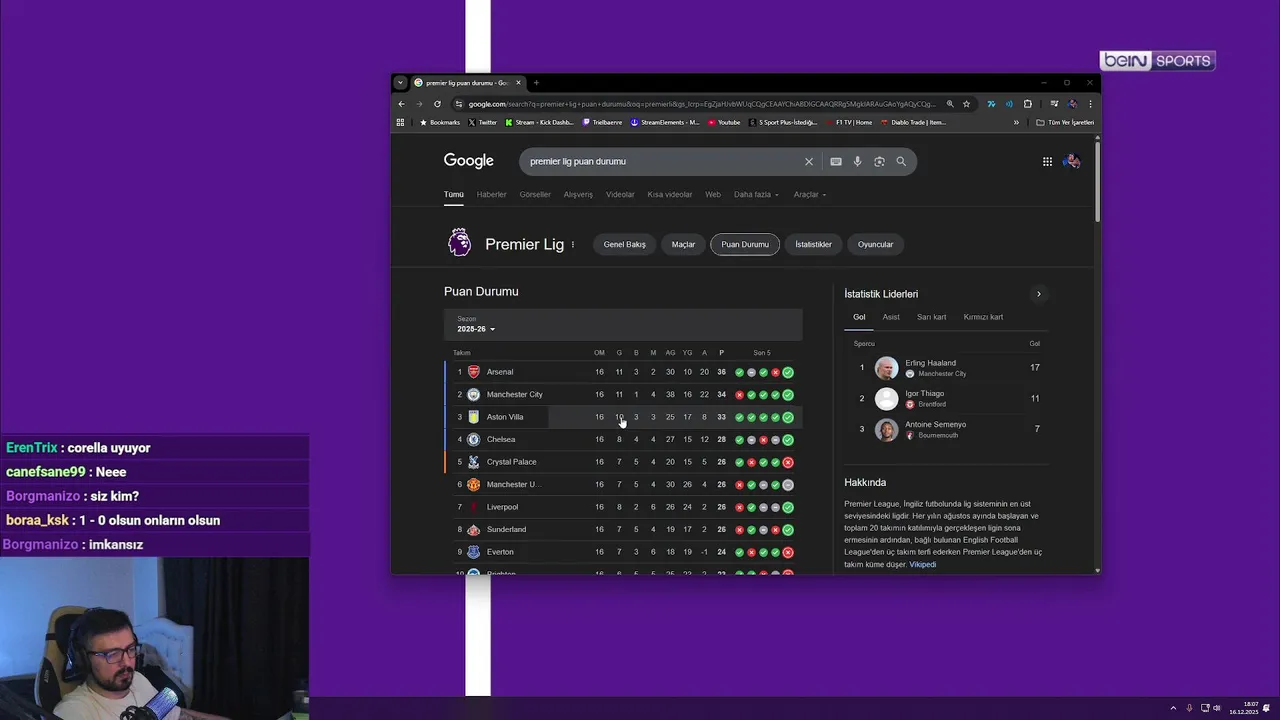Open the Google apps grid

pyautogui.click(x=1047, y=161)
